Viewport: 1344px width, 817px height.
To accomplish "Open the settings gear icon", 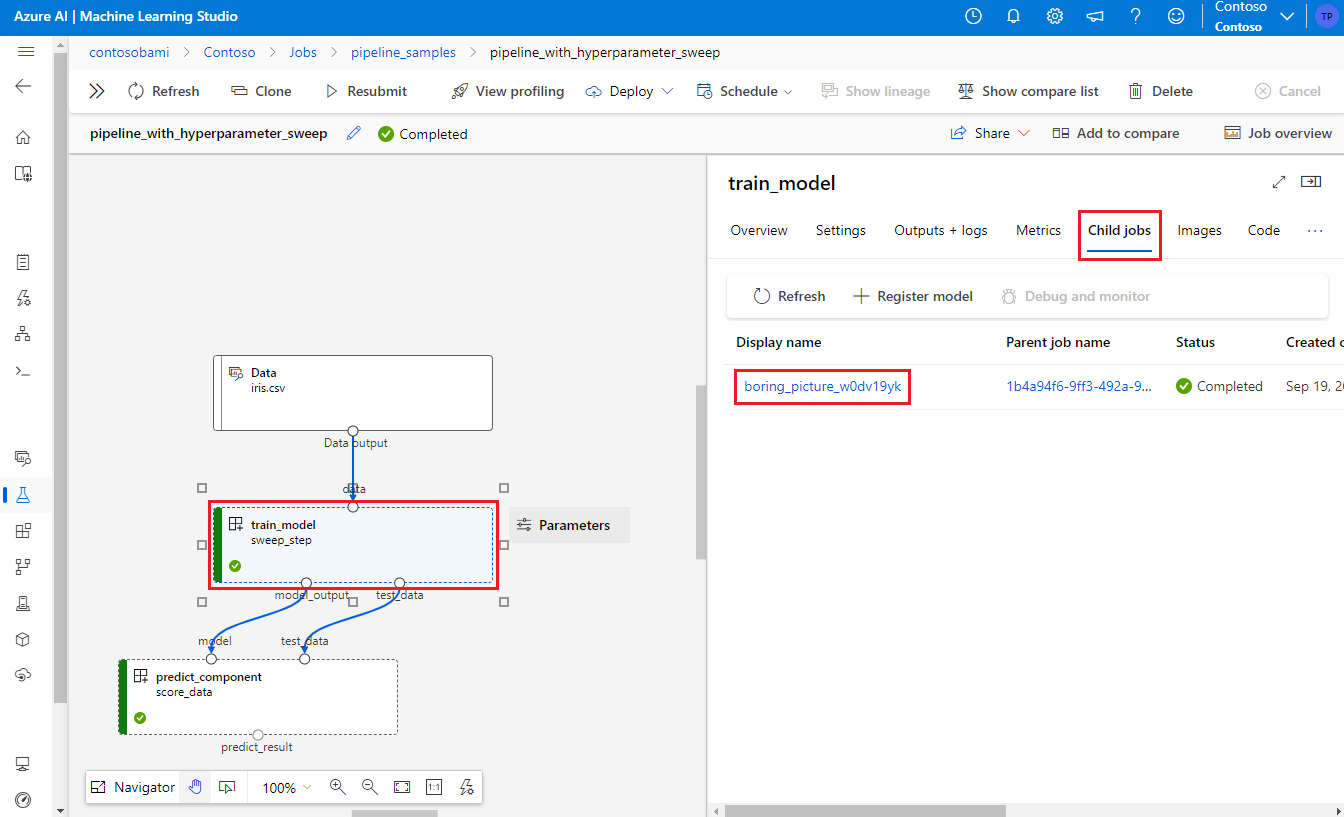I will click(x=1054, y=17).
